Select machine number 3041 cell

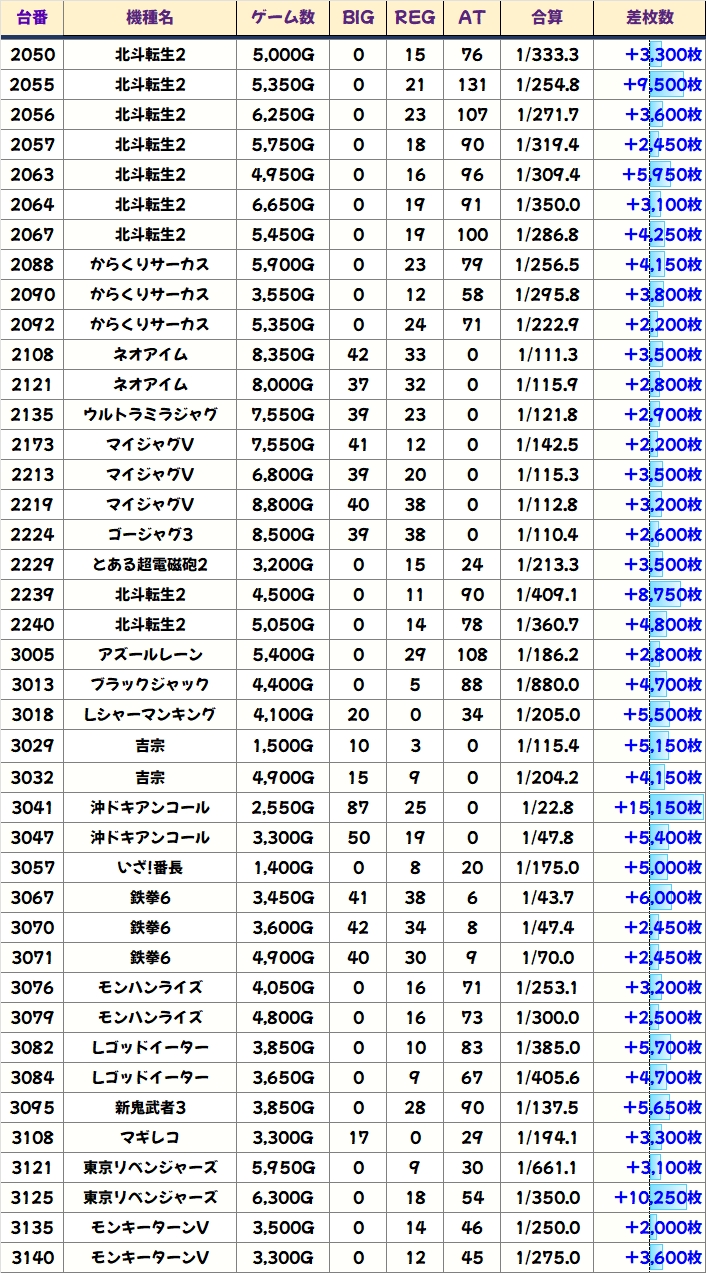[32, 807]
